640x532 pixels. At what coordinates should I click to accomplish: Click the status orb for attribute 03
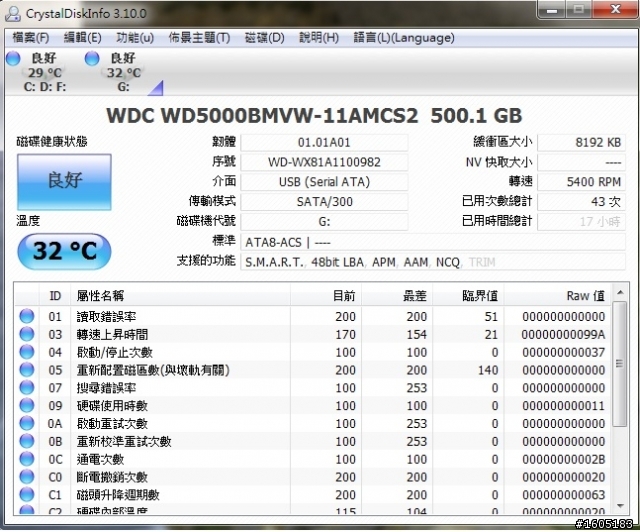pyautogui.click(x=27, y=334)
